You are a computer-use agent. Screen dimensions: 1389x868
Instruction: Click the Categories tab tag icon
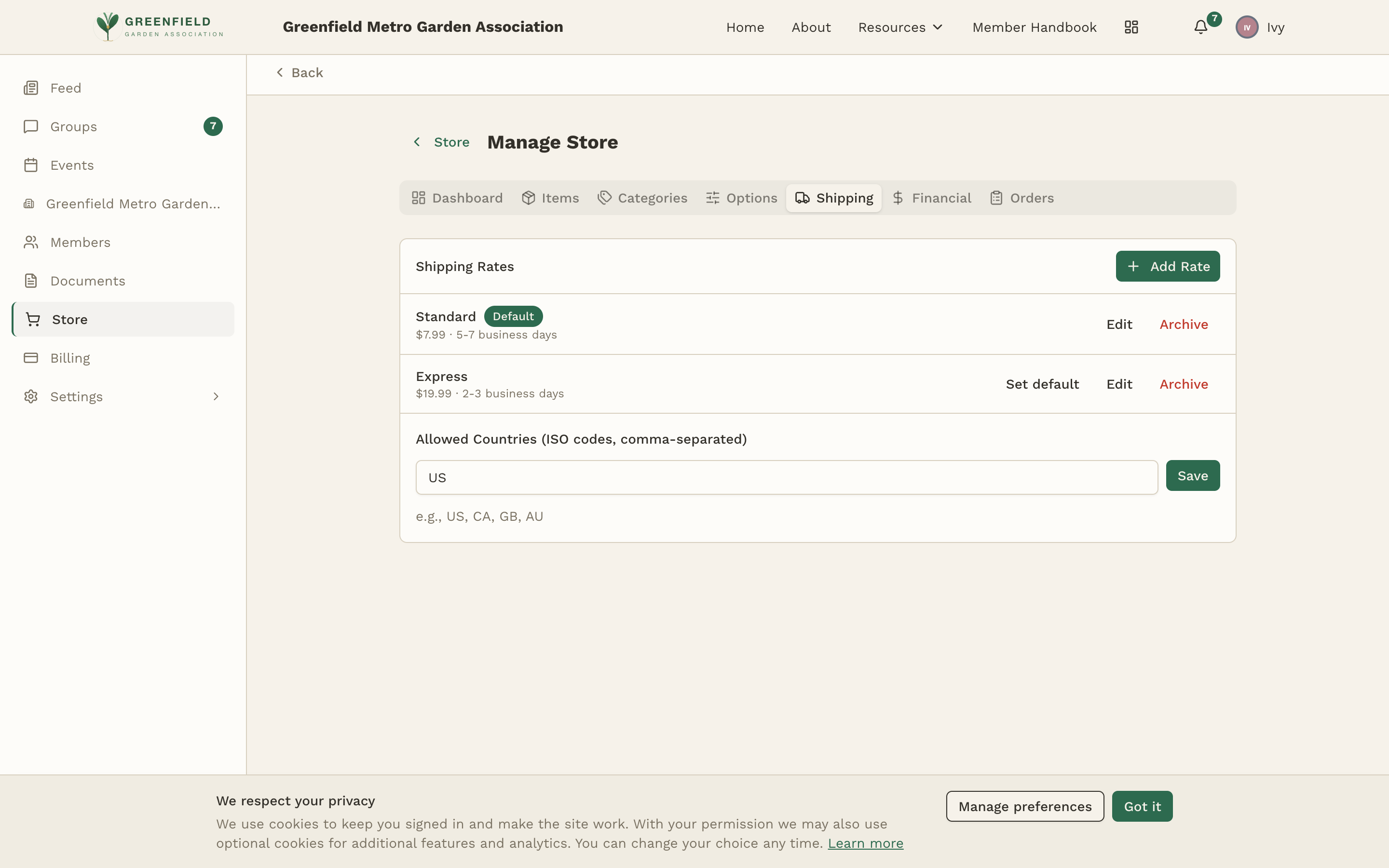coord(604,198)
